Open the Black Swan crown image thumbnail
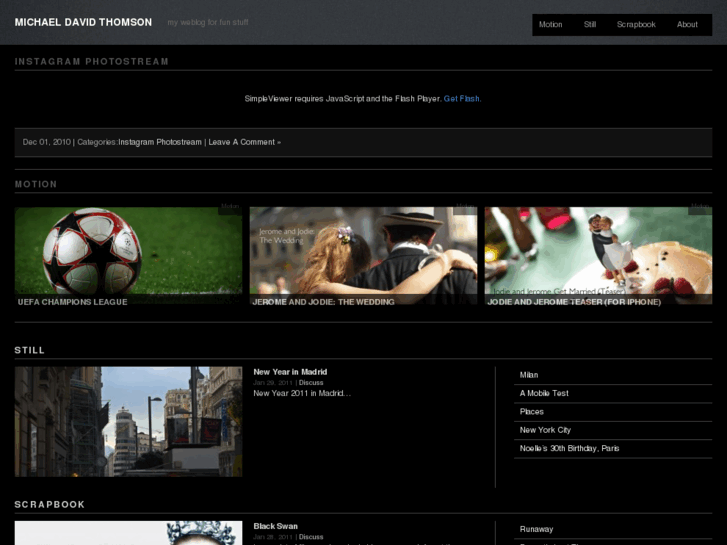The width and height of the screenshot is (727, 545). (x=128, y=533)
